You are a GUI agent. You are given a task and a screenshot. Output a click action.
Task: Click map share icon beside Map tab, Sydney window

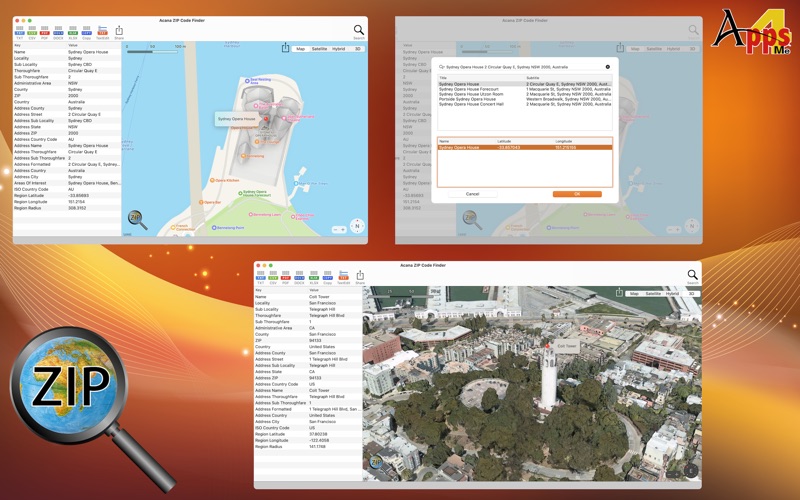coord(286,48)
